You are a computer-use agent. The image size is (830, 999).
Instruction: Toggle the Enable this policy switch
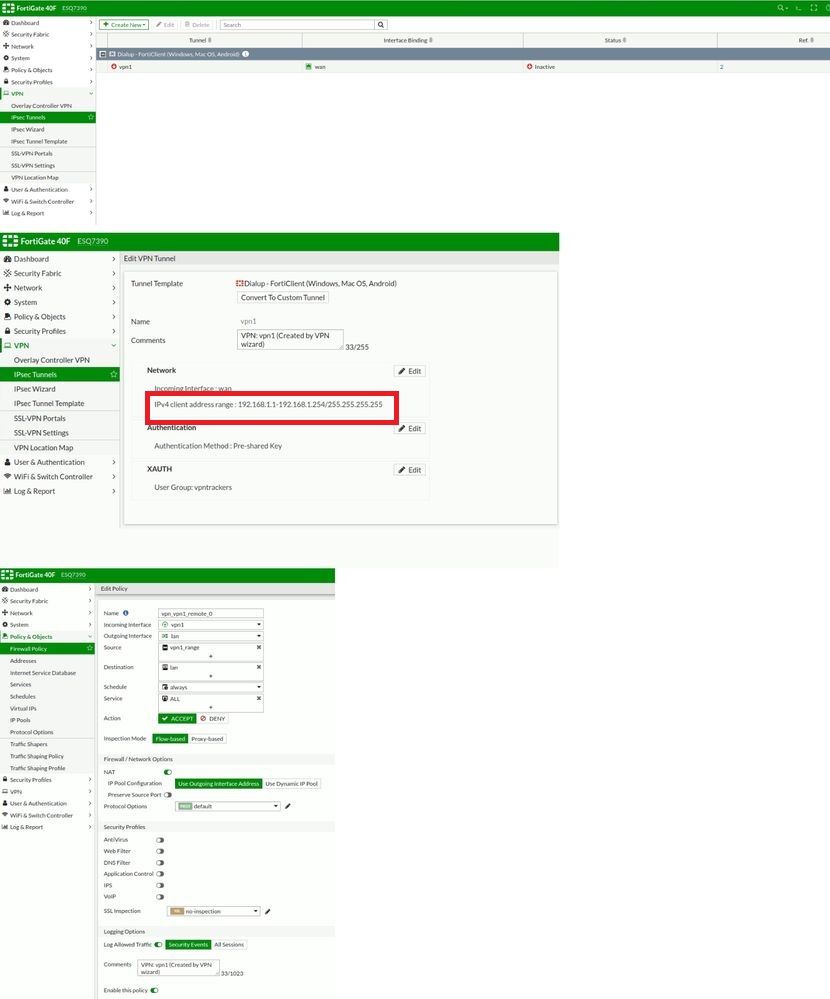coord(155,991)
